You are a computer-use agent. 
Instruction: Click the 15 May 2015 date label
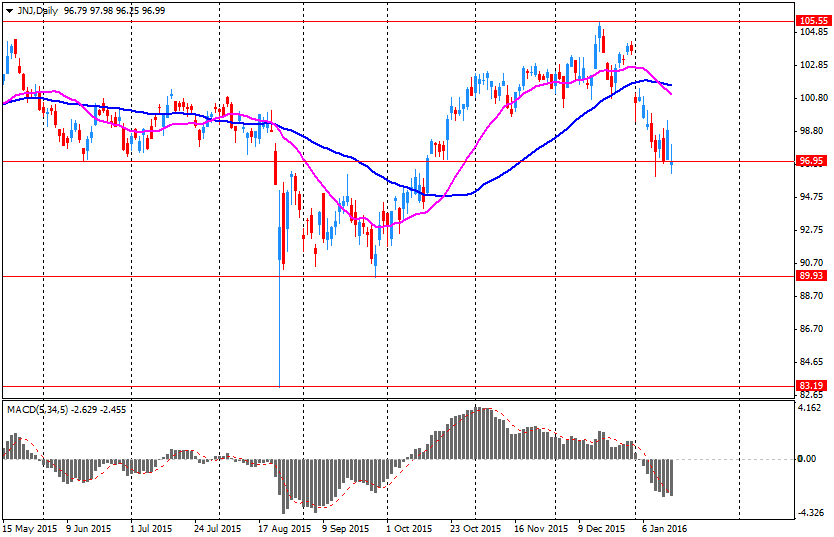[30, 528]
